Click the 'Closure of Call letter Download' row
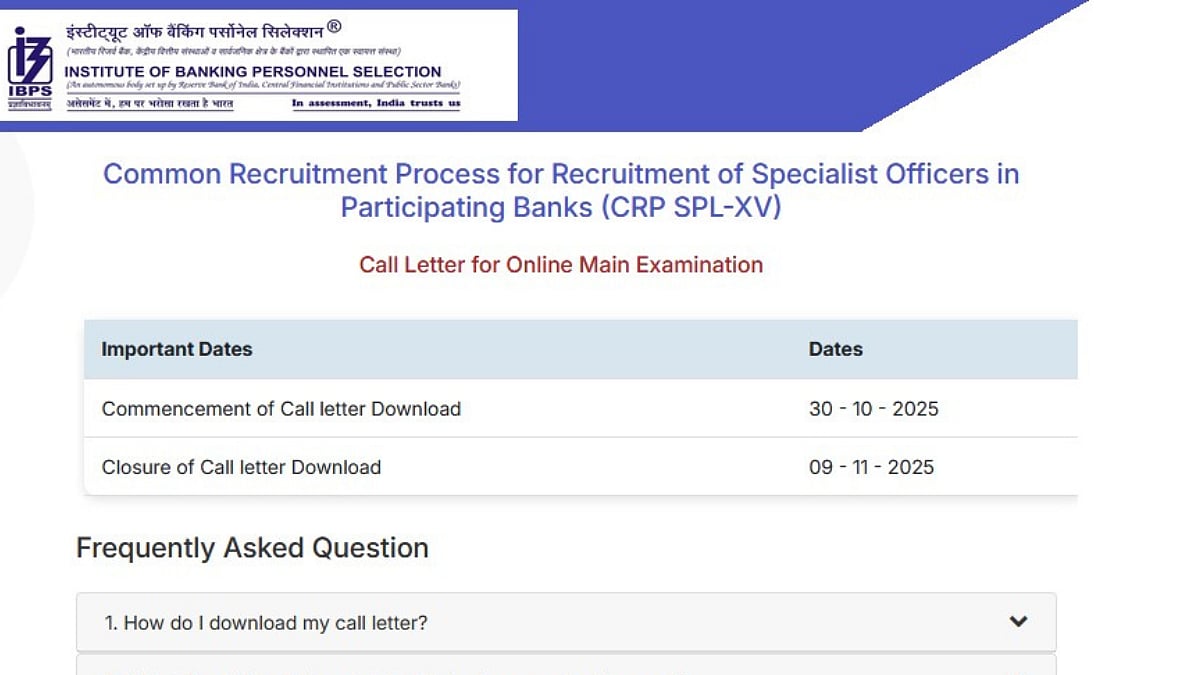 pos(241,467)
